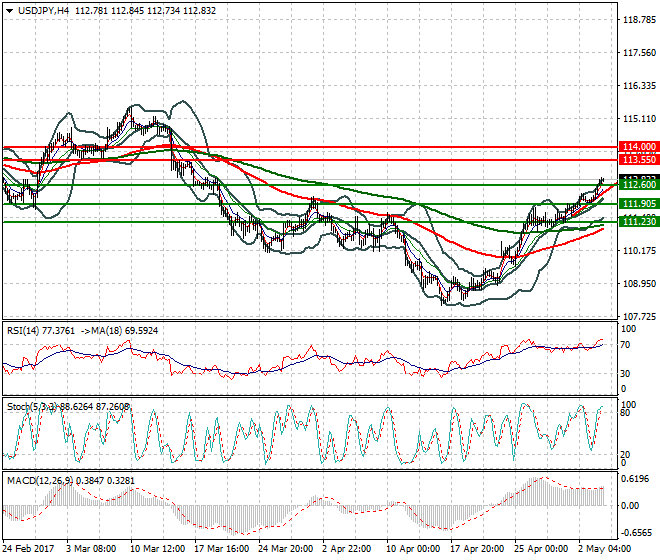
Task: Click the MACD -0.6565 scale value
Action: pos(636,533)
